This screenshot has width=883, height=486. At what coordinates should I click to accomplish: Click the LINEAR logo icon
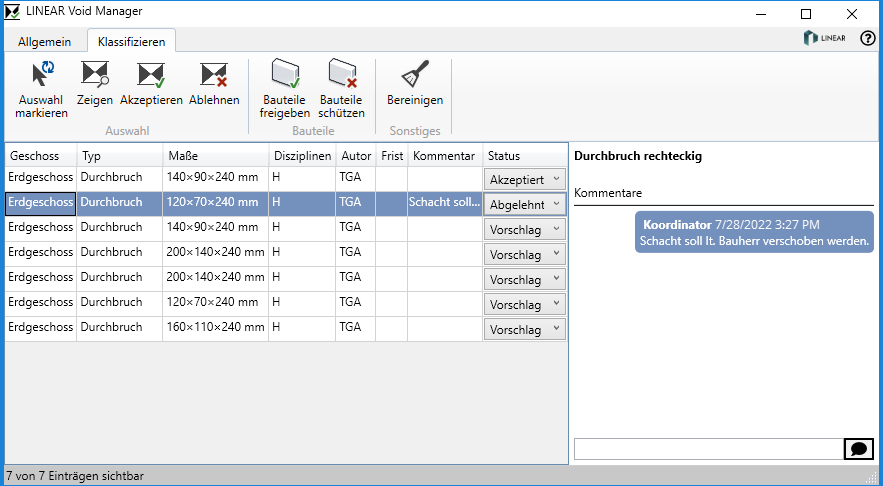click(825, 38)
